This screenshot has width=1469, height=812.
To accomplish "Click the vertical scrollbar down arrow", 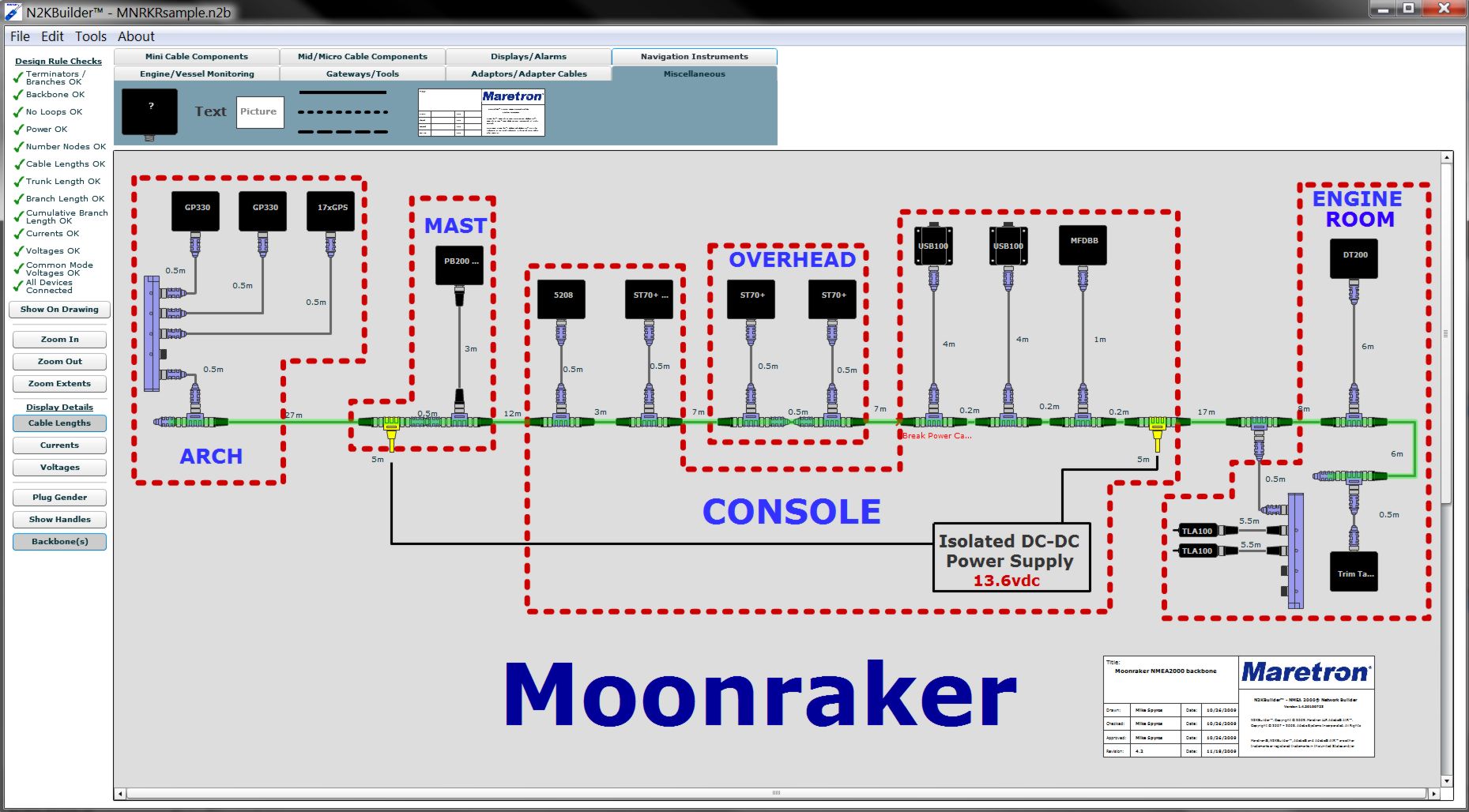I will [x=1447, y=781].
